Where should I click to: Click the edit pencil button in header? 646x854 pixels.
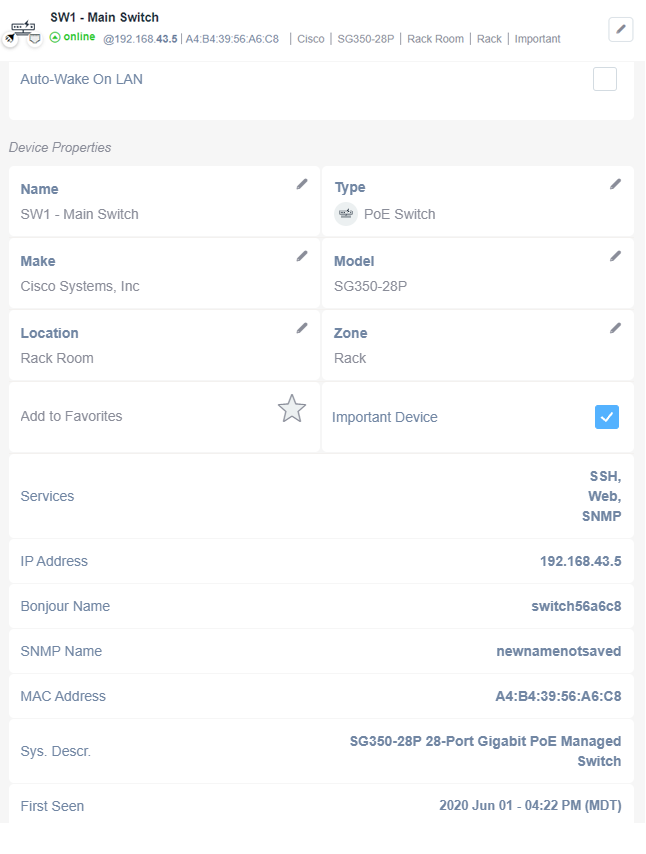(620, 29)
